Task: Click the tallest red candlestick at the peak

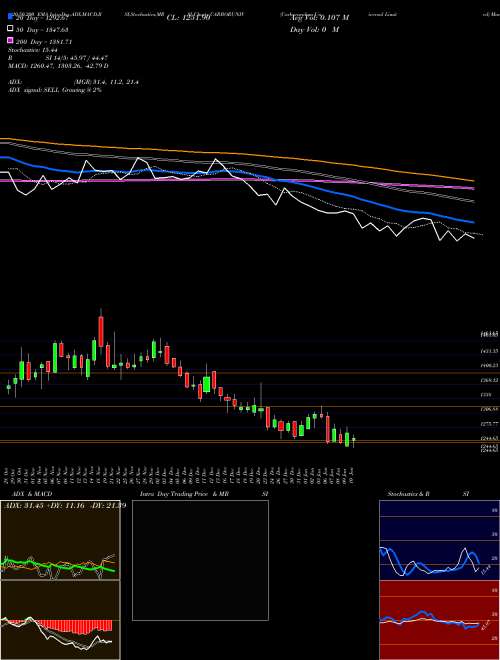Action: [101, 331]
